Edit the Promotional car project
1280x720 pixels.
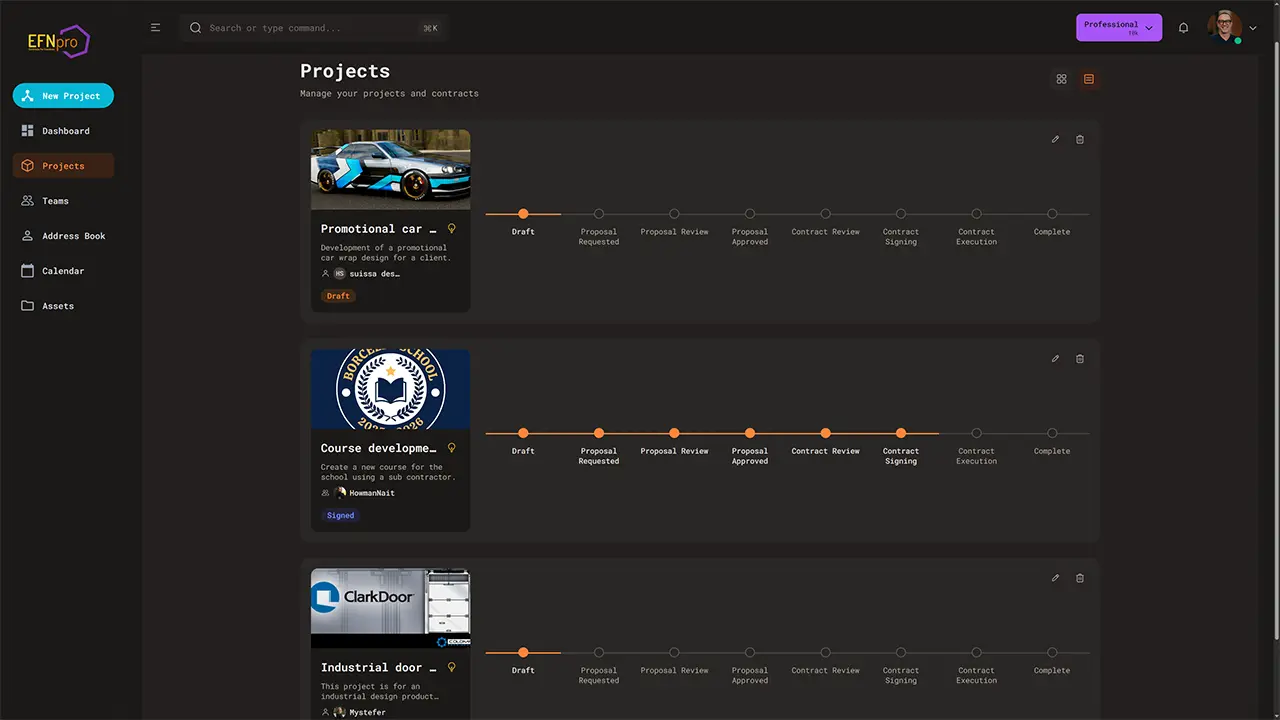[1055, 139]
